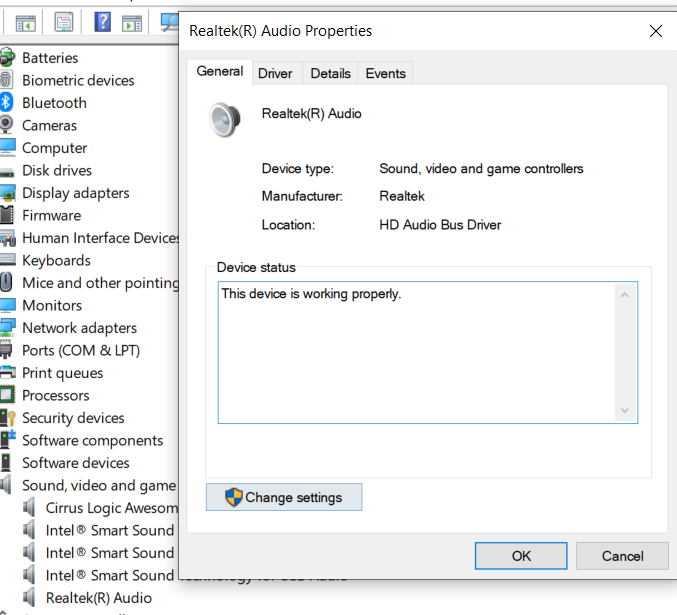
Task: Select Software devices tree item
Action: coord(76,463)
